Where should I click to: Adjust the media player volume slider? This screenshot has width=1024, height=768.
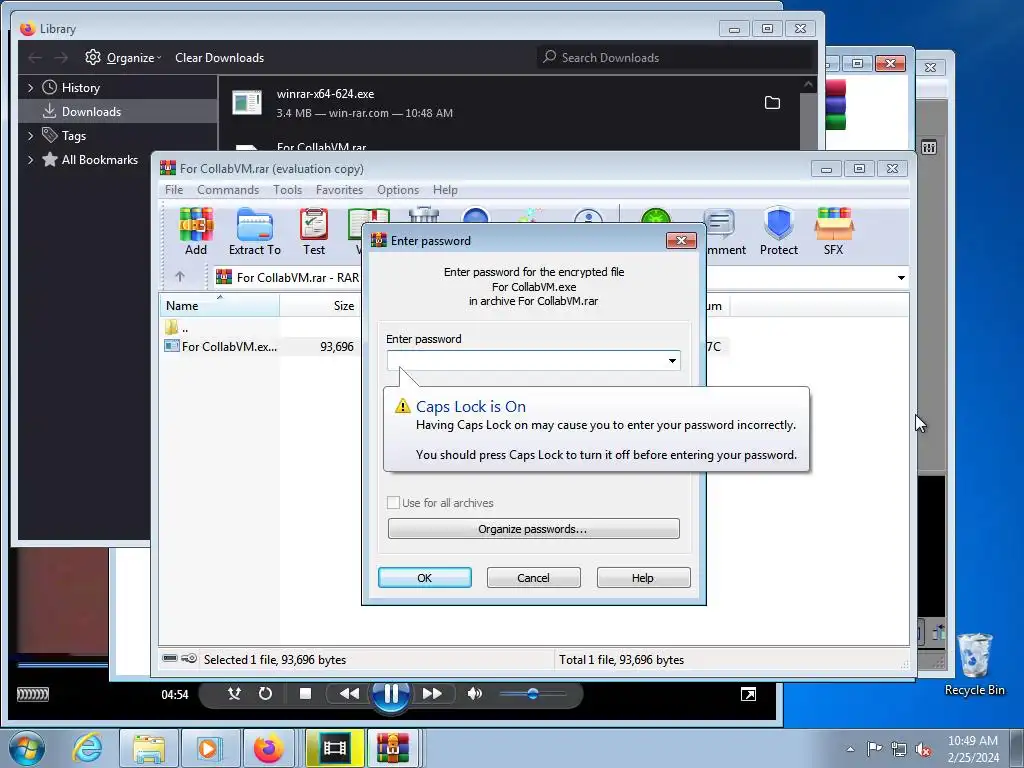tap(532, 694)
